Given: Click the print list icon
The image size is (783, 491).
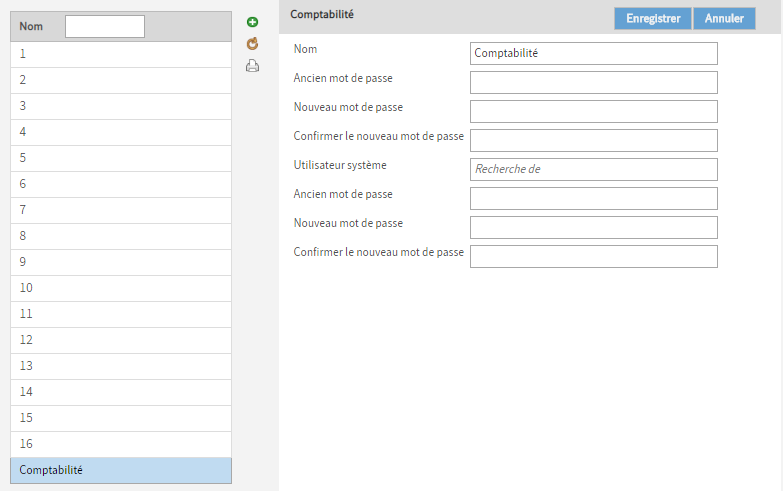Looking at the screenshot, I should pos(253,66).
